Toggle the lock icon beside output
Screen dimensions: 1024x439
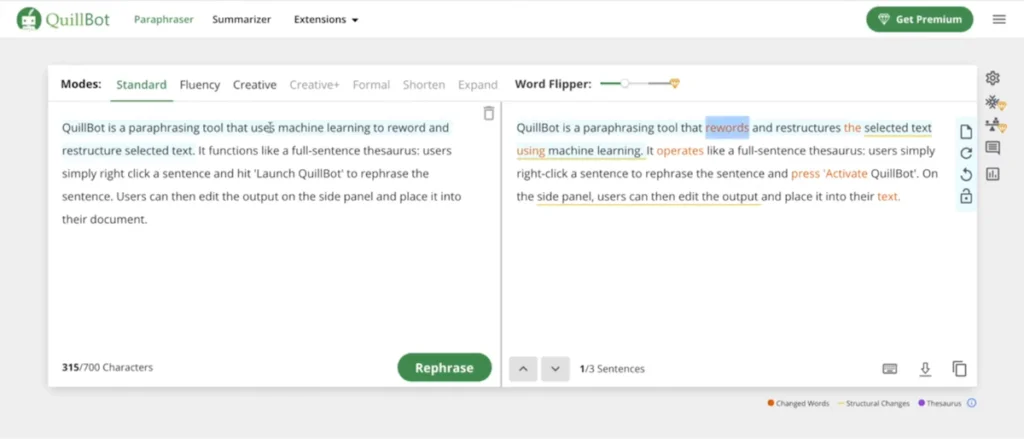pos(965,197)
